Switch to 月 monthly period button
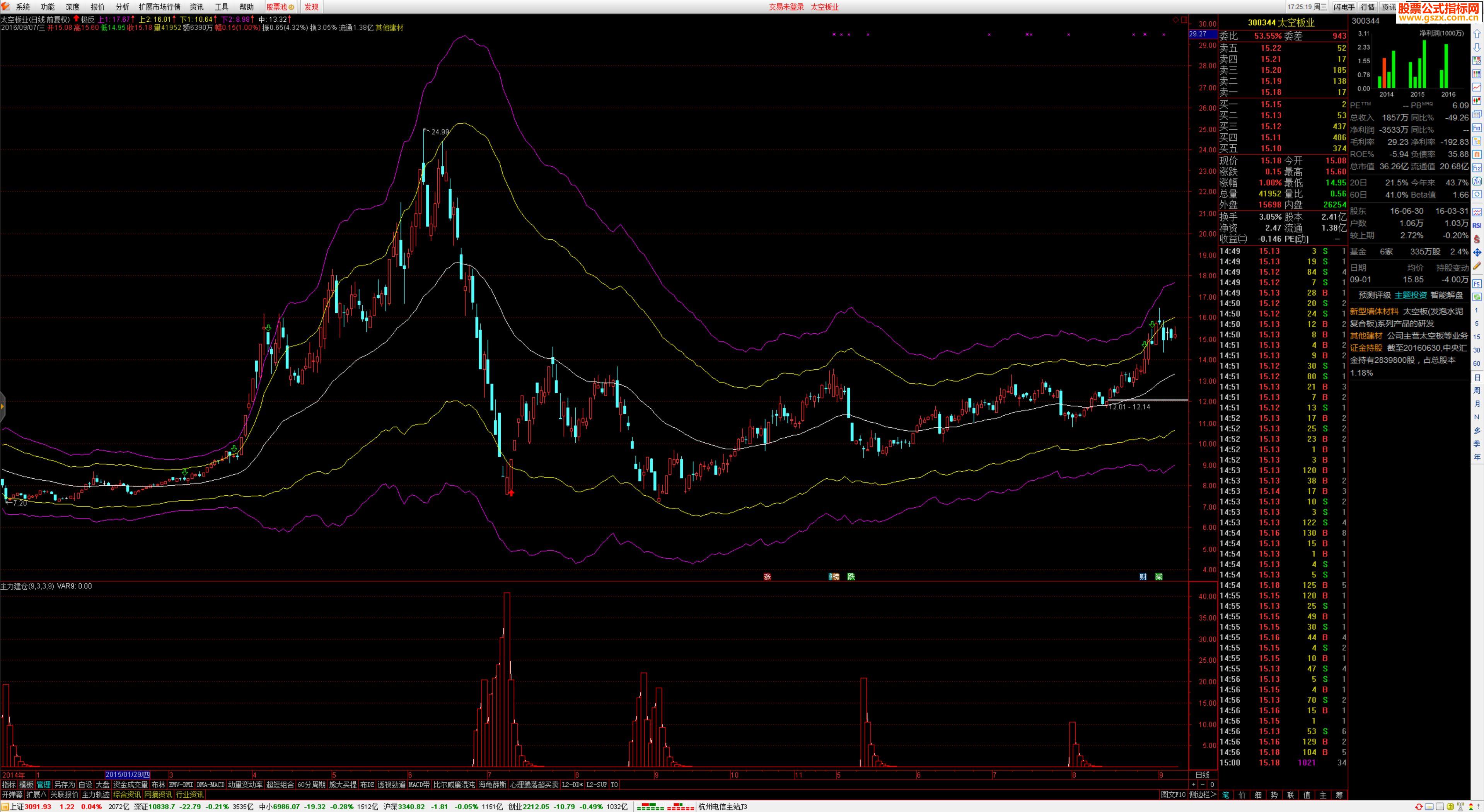 [x=1477, y=404]
